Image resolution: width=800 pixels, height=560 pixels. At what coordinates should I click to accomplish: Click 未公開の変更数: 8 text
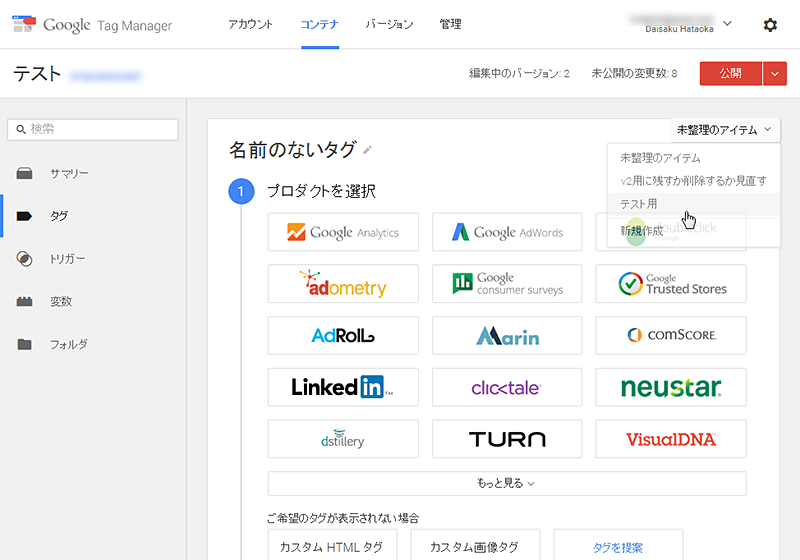634,73
